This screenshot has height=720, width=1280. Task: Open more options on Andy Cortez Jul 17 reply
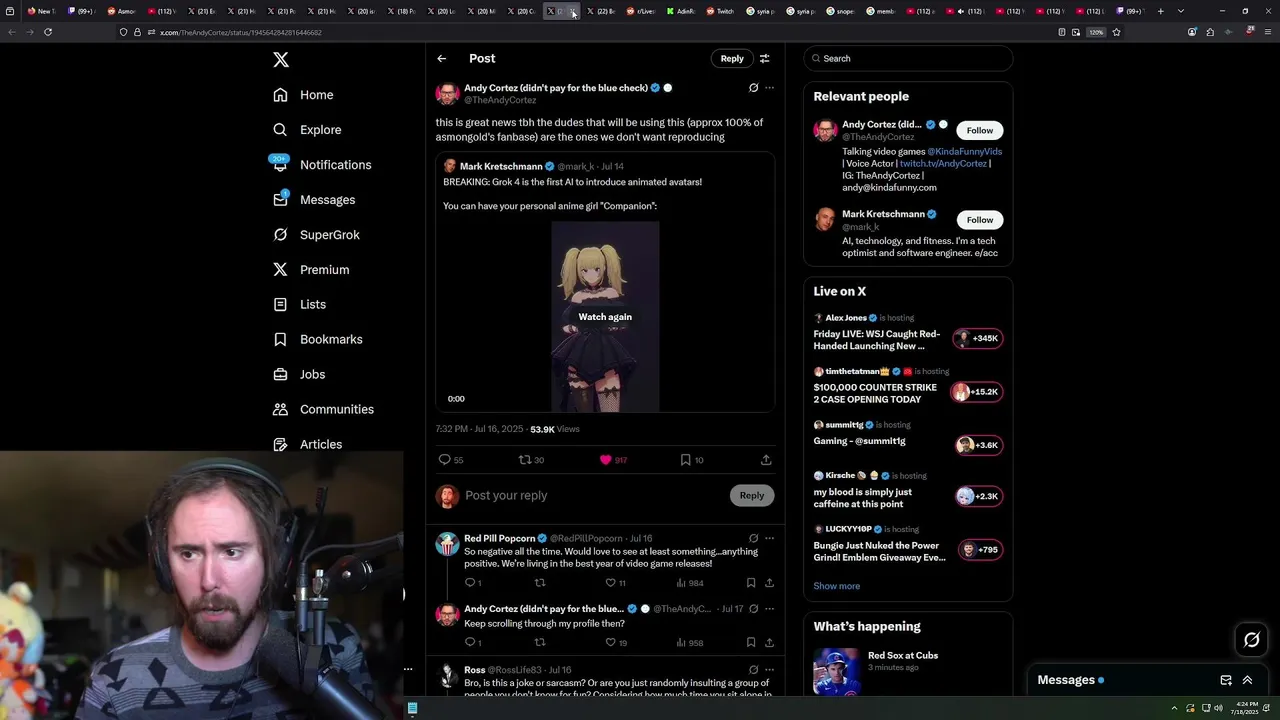tap(769, 609)
